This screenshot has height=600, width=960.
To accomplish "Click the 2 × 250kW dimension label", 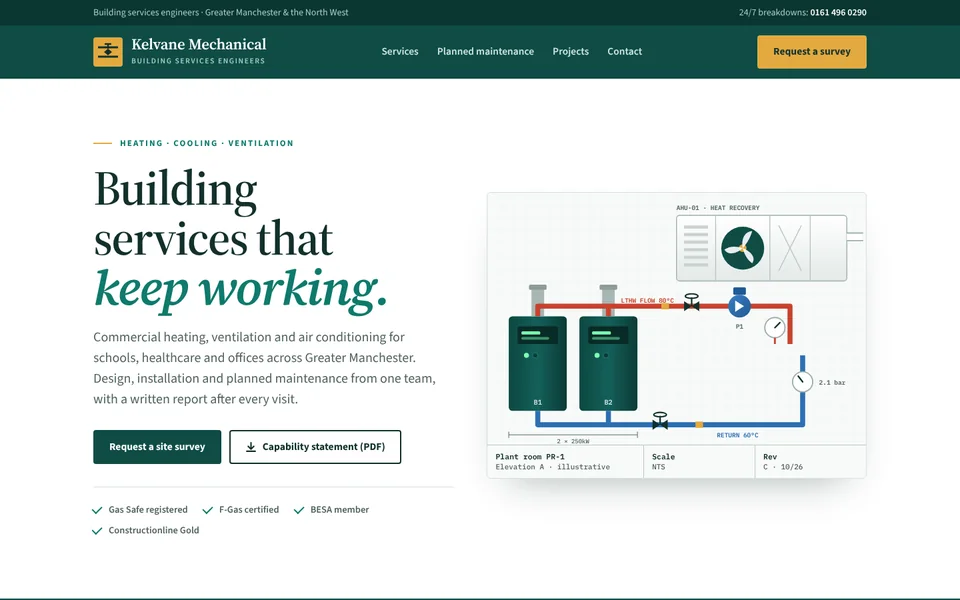I will pos(573,441).
